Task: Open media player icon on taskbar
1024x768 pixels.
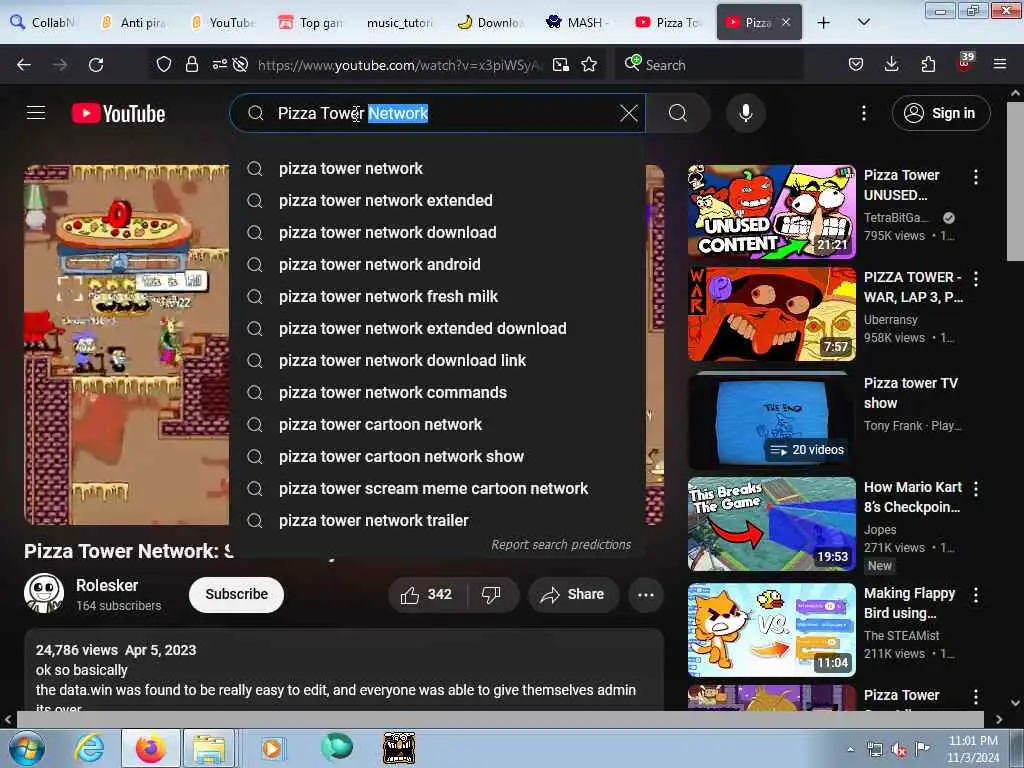Action: click(x=272, y=748)
